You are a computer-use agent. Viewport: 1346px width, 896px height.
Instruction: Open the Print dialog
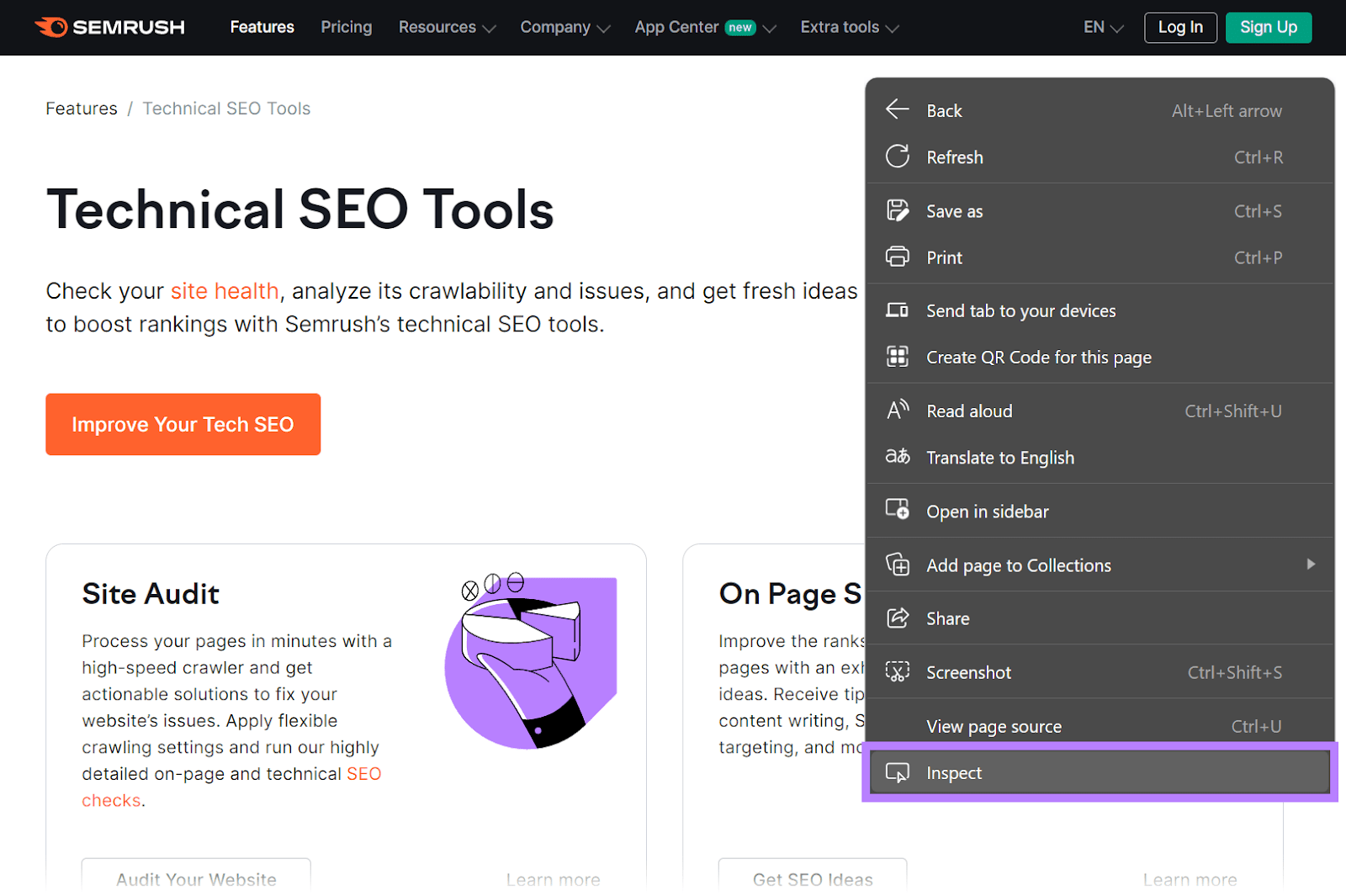coord(944,257)
